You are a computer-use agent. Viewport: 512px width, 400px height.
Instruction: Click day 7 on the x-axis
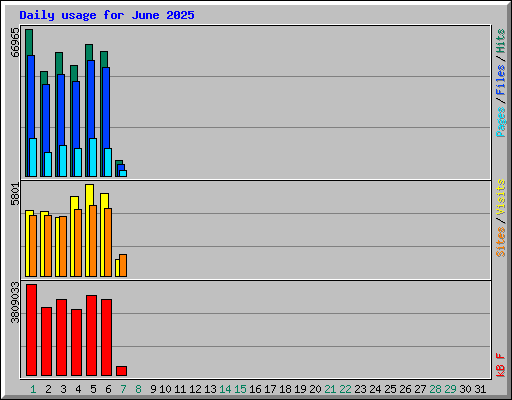[123, 389]
